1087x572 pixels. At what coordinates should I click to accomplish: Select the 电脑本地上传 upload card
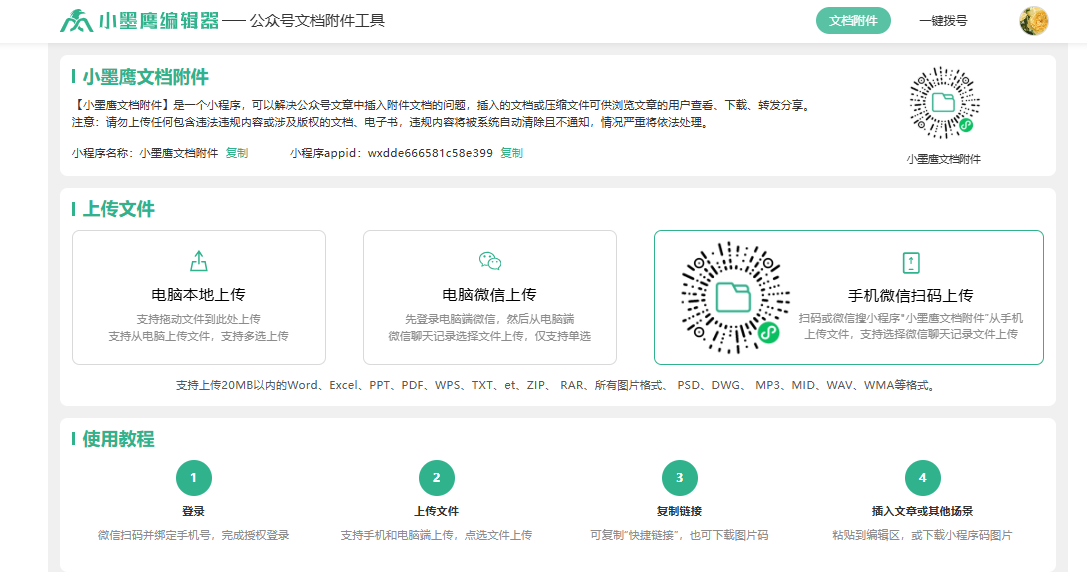(x=199, y=297)
